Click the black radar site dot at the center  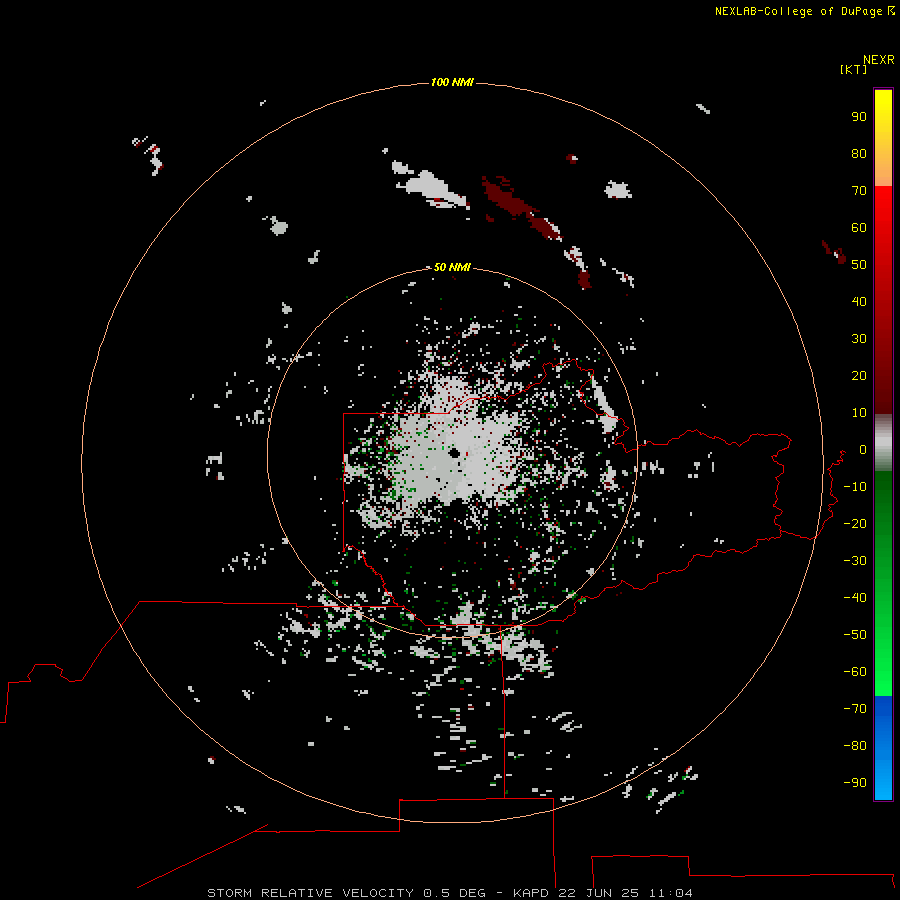point(455,453)
